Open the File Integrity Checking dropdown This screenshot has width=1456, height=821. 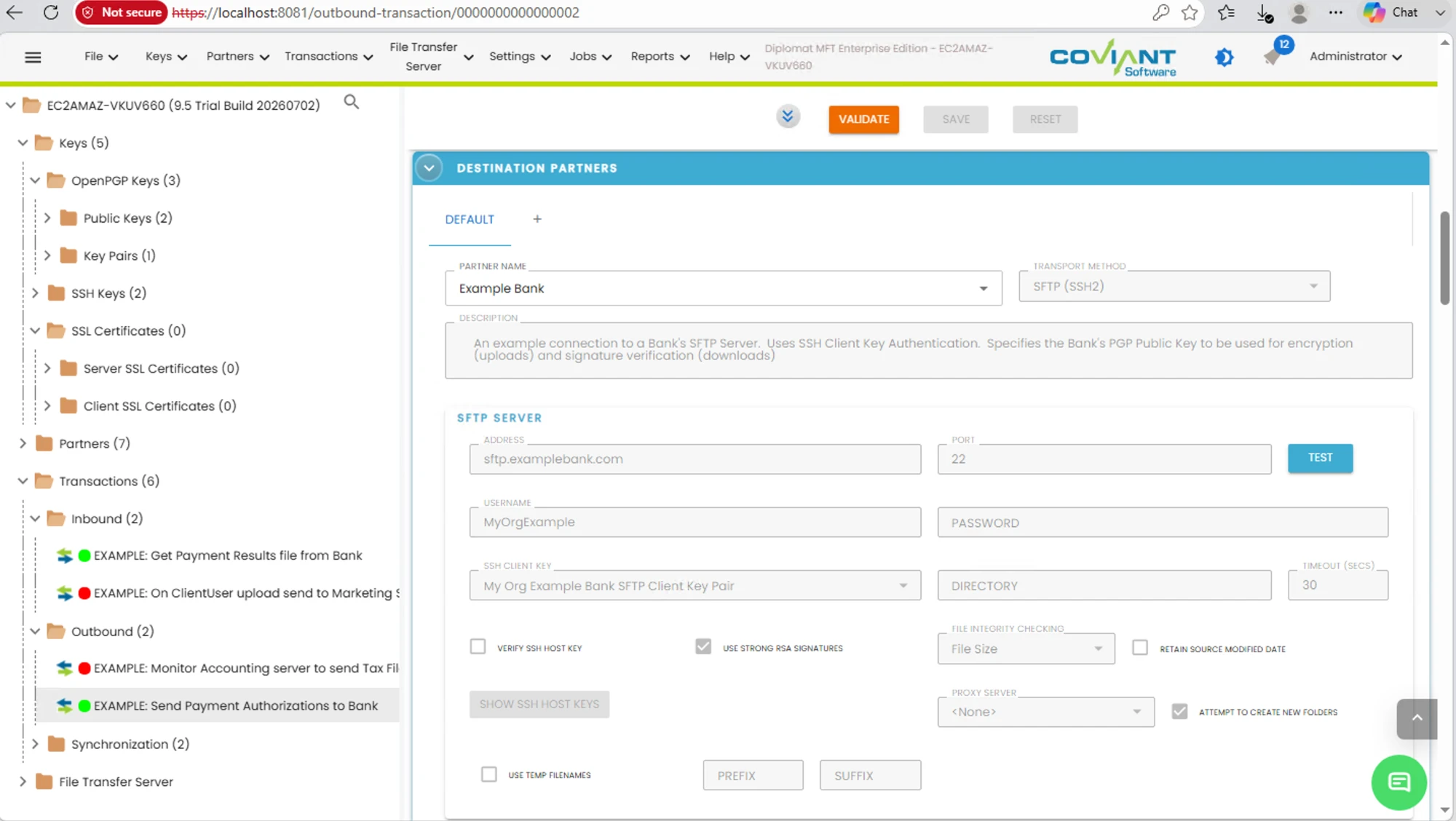[1026, 649]
